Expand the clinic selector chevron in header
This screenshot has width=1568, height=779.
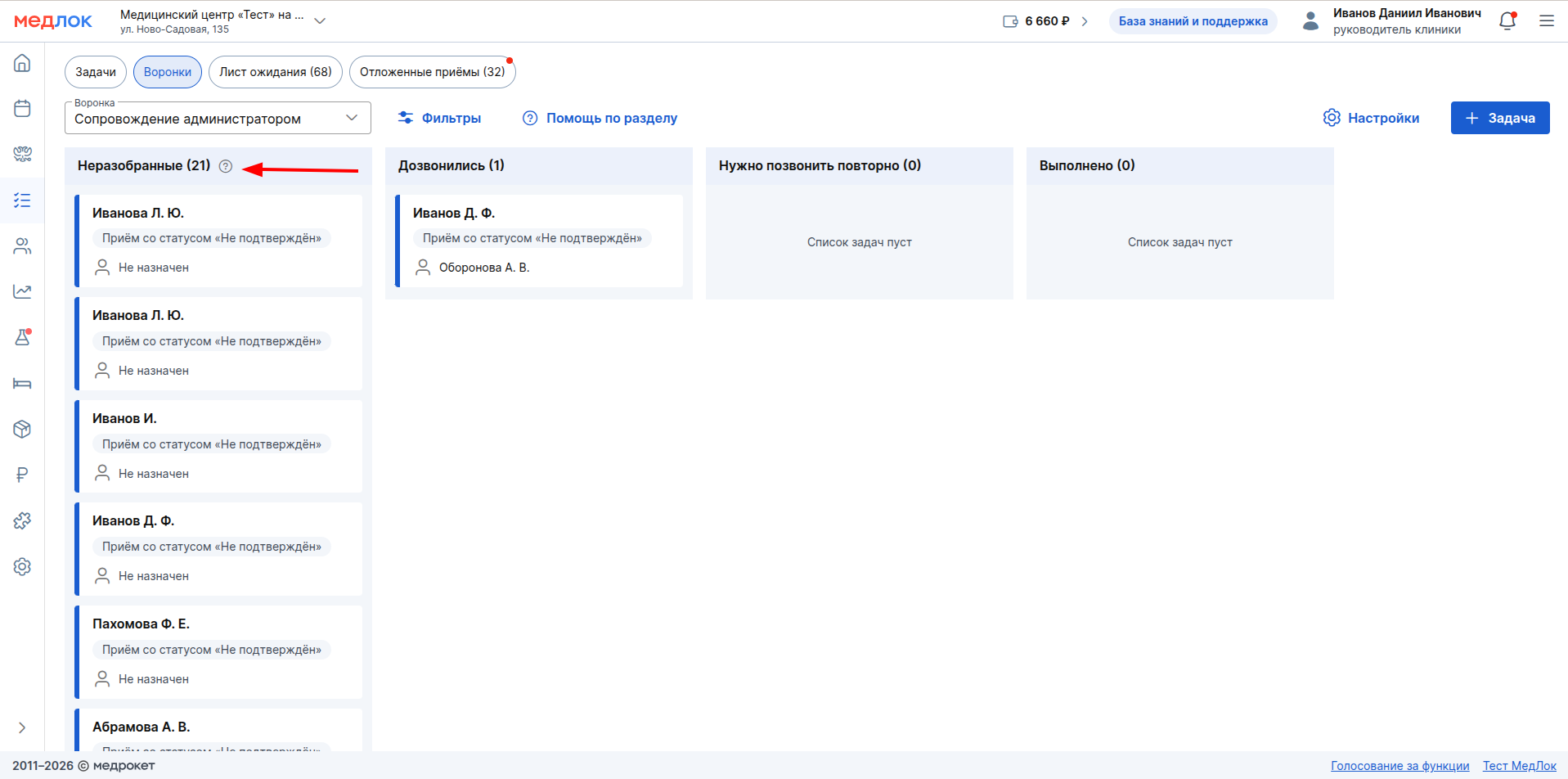[x=320, y=21]
